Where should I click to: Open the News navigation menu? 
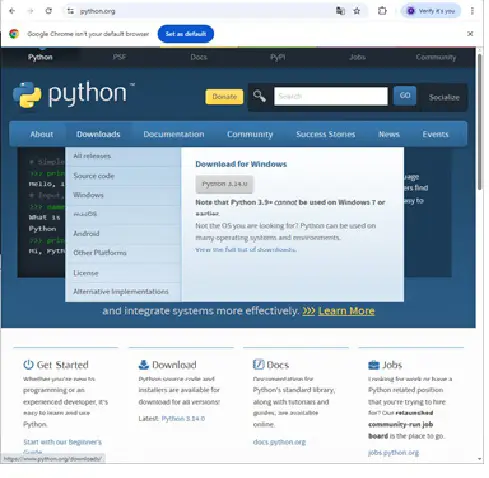pos(389,134)
